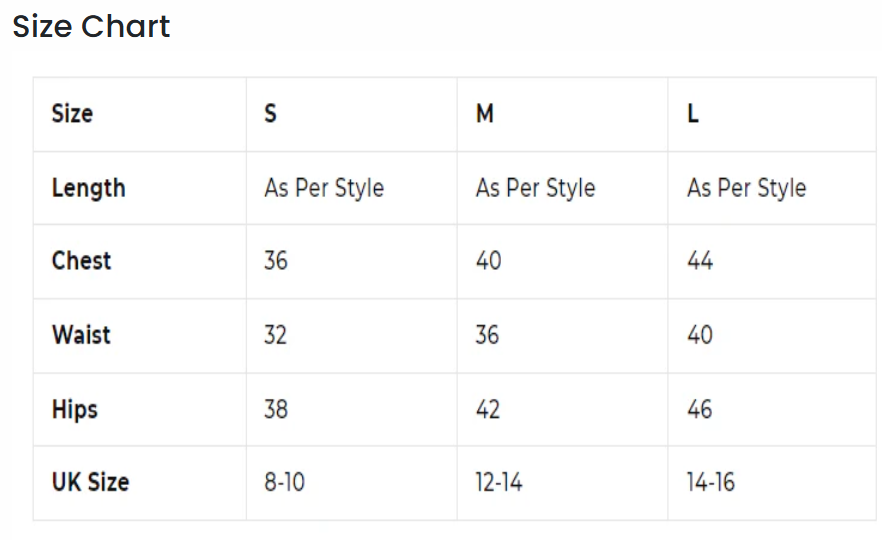The image size is (882, 540).
Task: Click UK size 14-16 cell
Action: coord(711,482)
